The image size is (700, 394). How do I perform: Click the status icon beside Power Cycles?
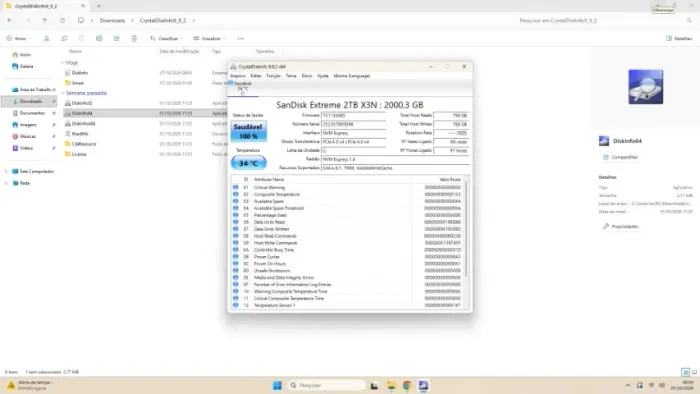point(236,257)
